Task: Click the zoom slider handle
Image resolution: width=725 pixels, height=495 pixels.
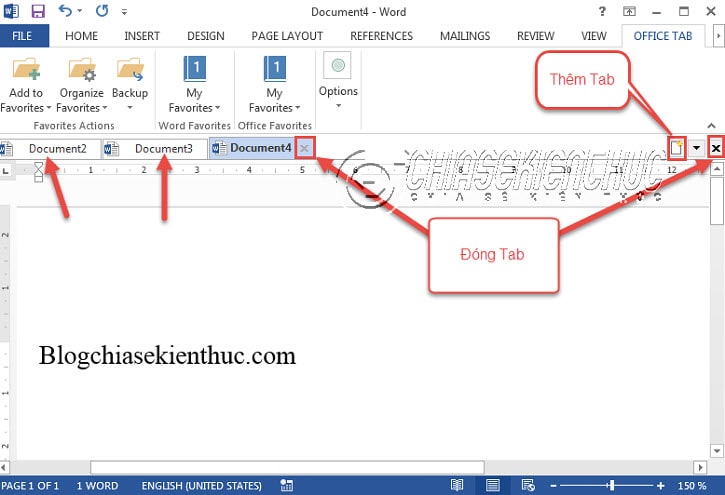Action: [x=612, y=485]
